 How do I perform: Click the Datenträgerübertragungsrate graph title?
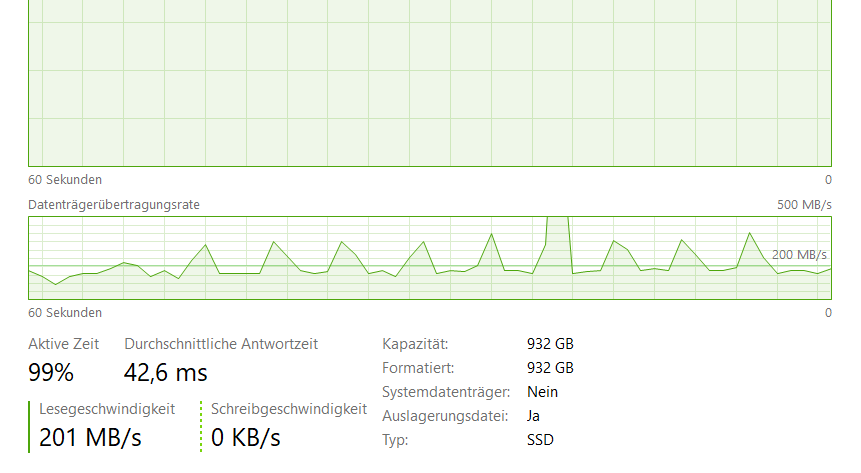pyautogui.click(x=114, y=205)
